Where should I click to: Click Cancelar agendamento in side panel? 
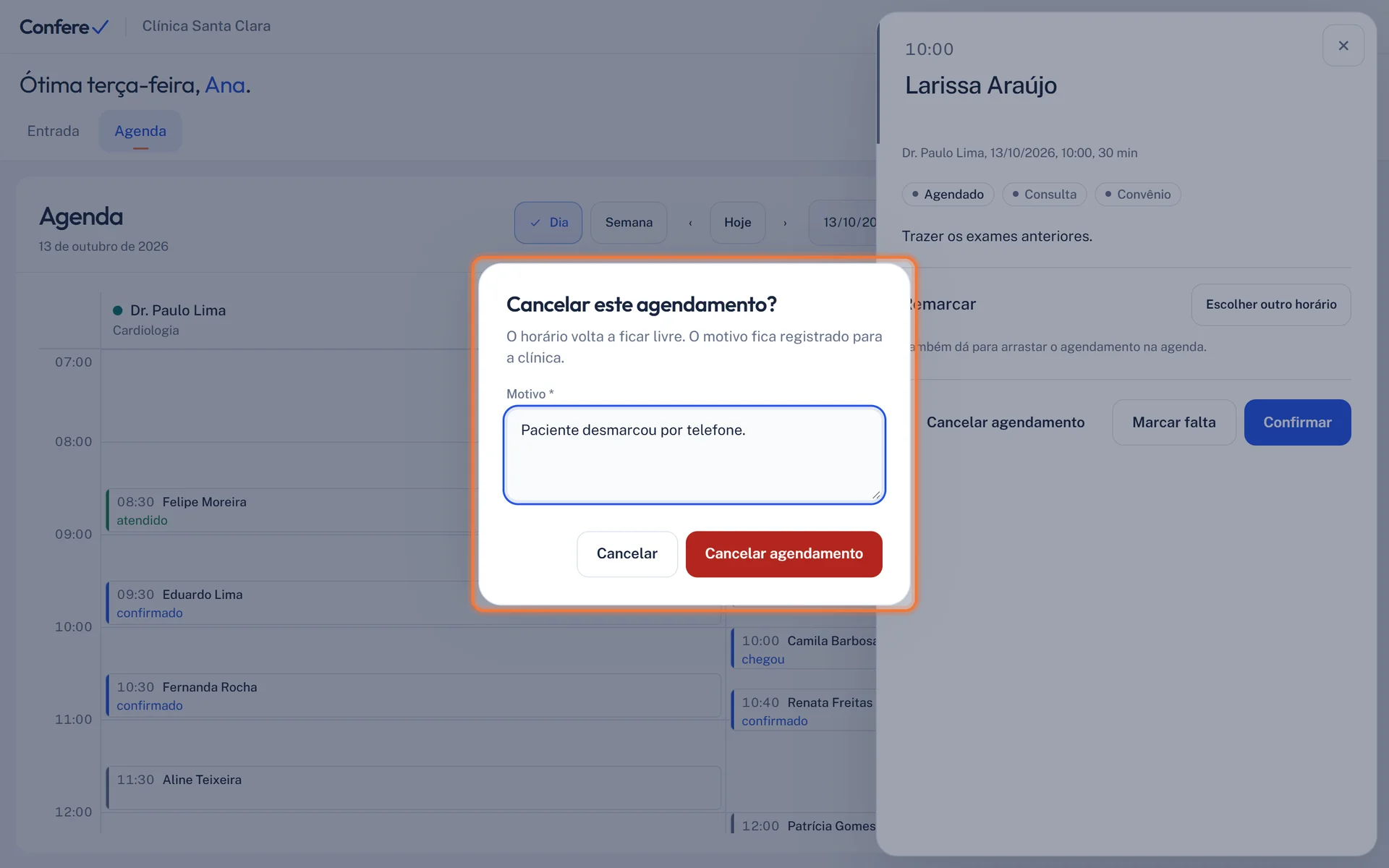(x=1005, y=422)
